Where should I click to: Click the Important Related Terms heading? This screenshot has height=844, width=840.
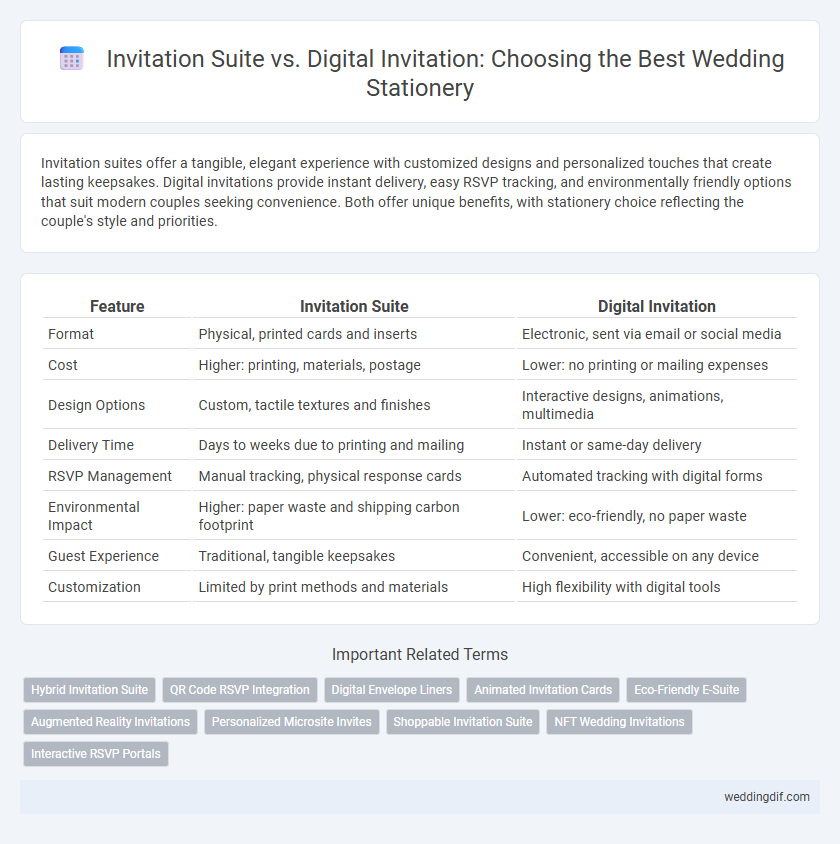coord(420,655)
